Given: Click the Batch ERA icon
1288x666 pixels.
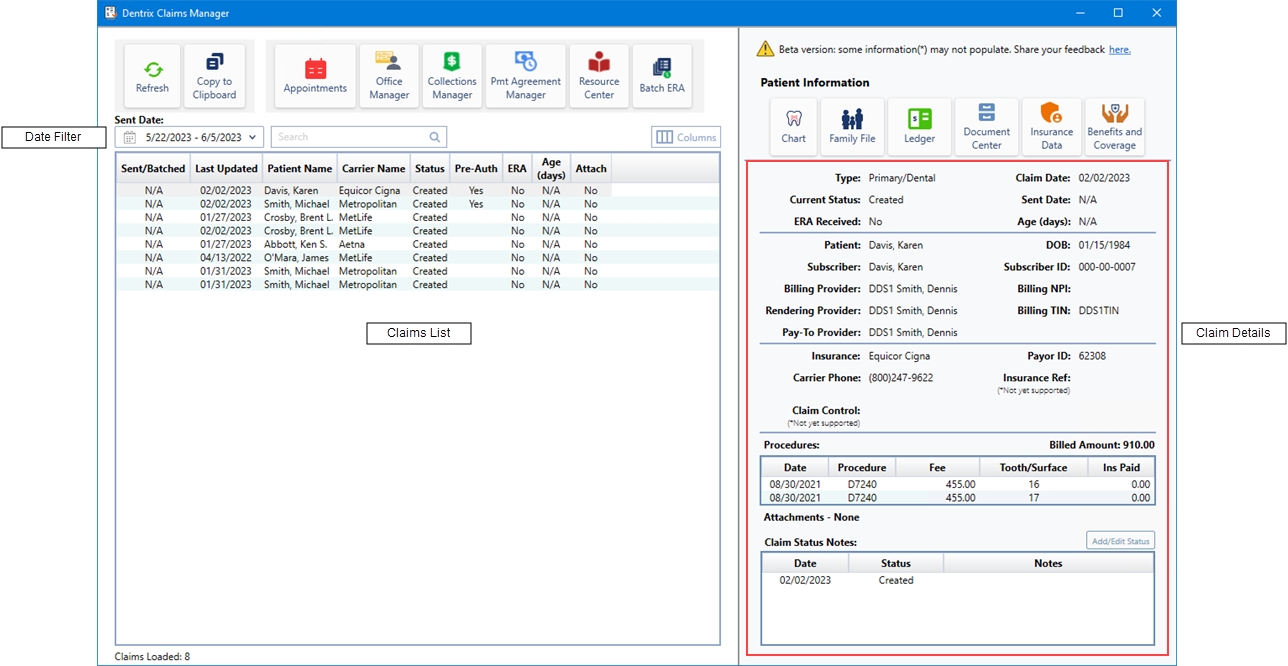Looking at the screenshot, I should [662, 77].
